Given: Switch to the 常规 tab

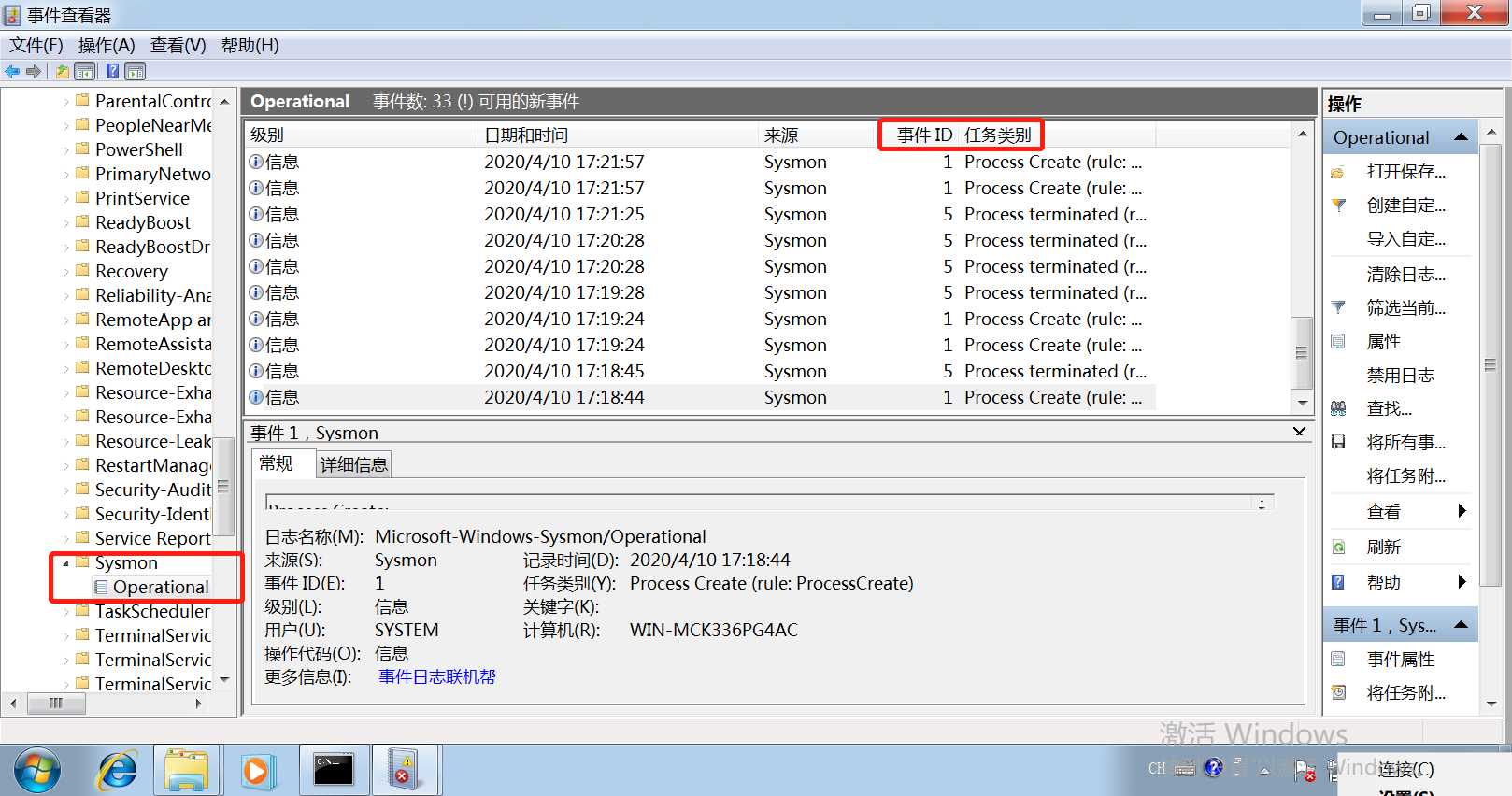Looking at the screenshot, I should [283, 463].
